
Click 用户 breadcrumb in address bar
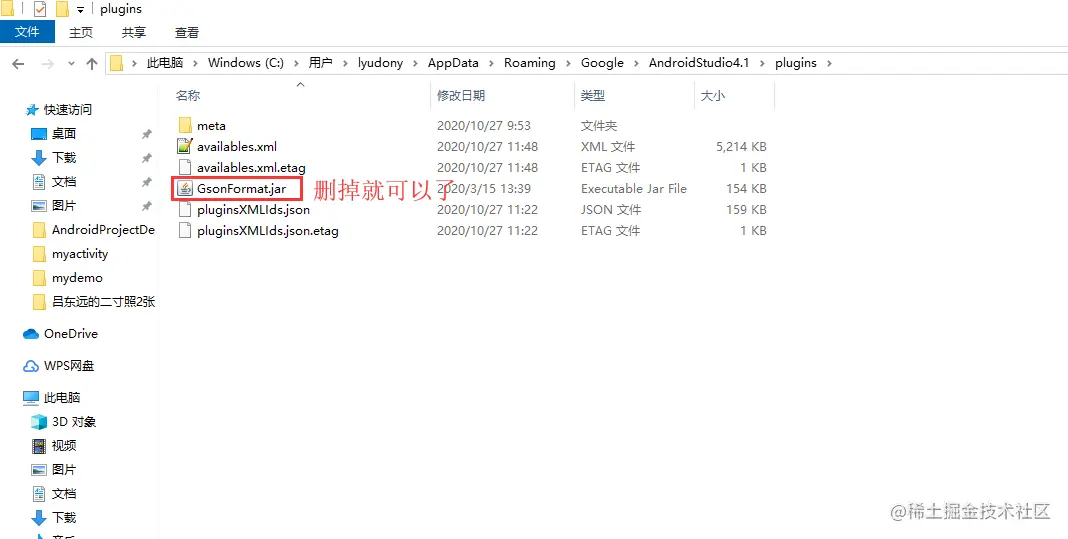pyautogui.click(x=320, y=63)
